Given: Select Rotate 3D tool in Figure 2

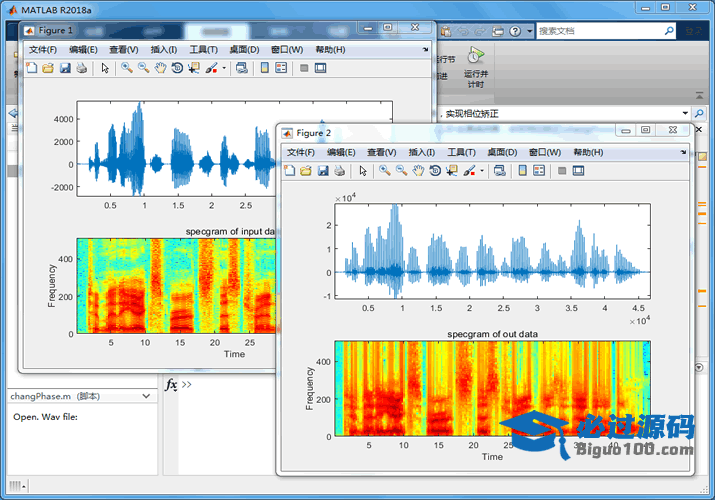Looking at the screenshot, I should click(x=435, y=170).
